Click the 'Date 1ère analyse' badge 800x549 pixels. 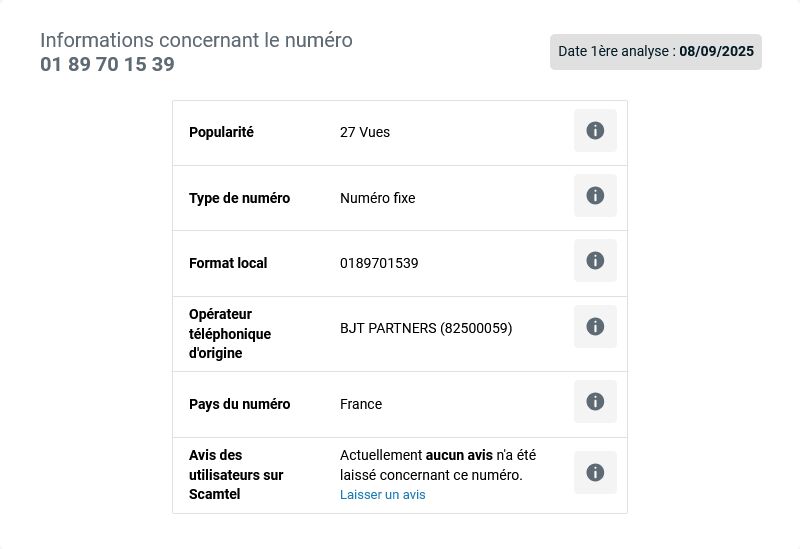(x=656, y=52)
